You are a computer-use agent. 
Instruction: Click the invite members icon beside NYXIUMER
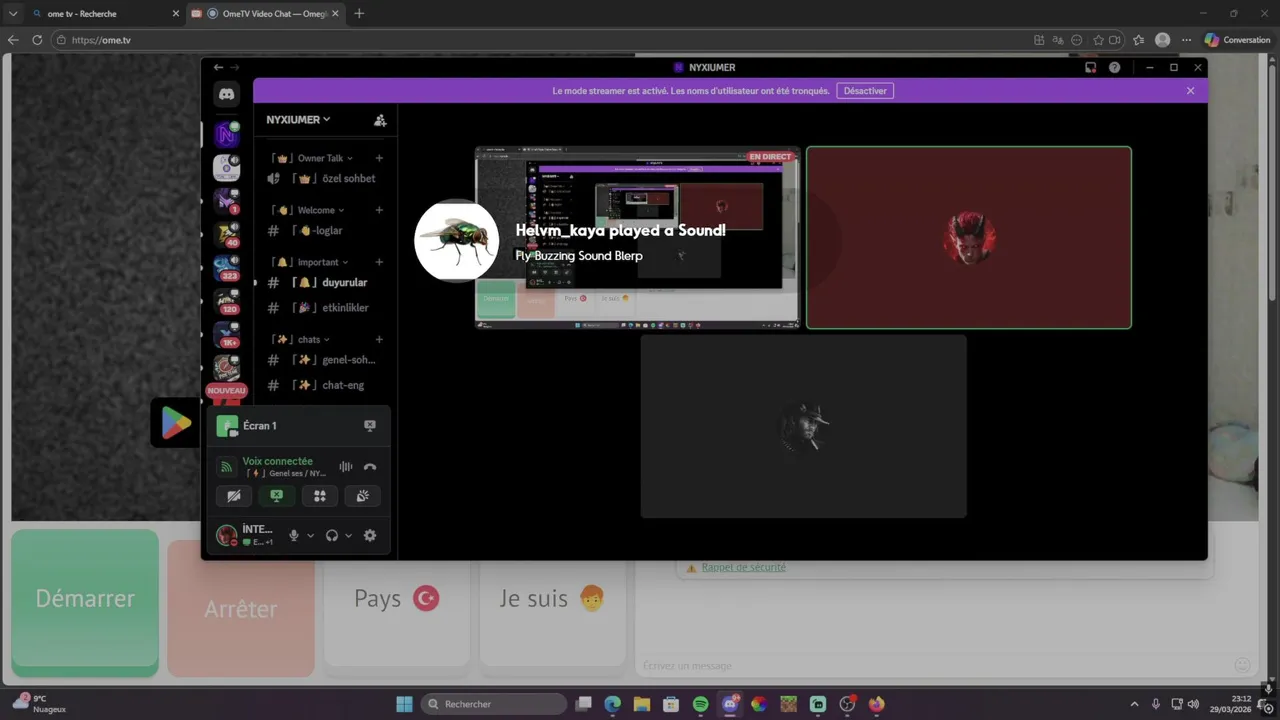tap(380, 120)
